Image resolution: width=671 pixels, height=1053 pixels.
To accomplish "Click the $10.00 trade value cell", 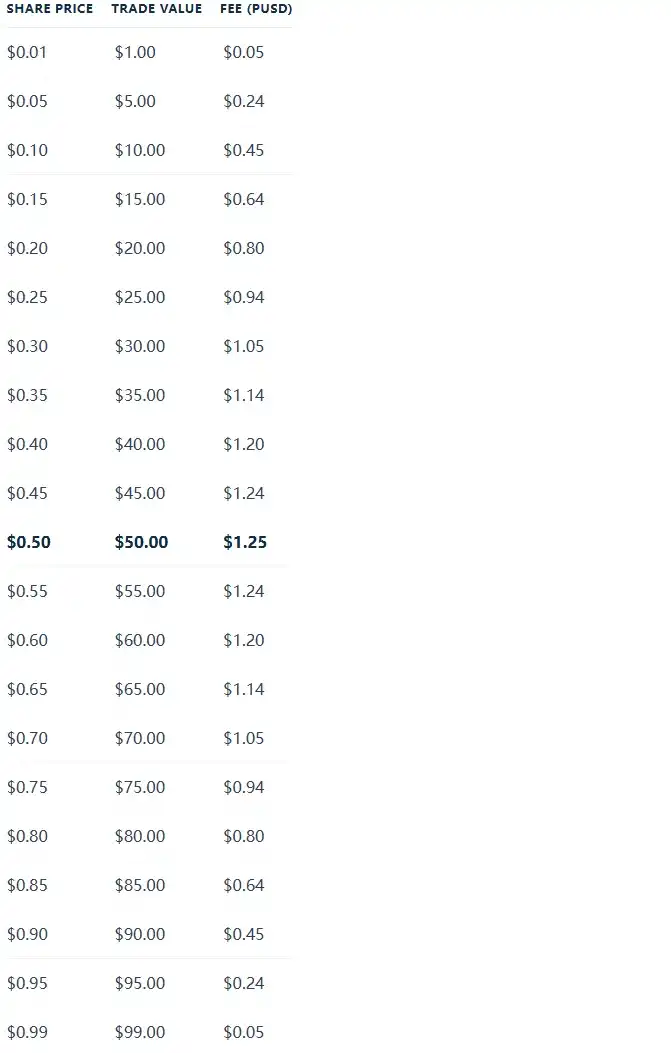I will point(140,150).
